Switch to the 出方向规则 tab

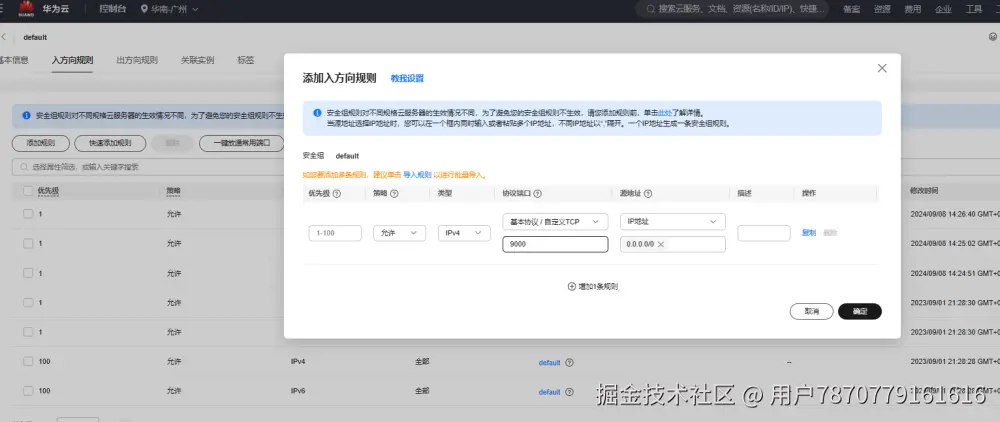[x=137, y=61]
